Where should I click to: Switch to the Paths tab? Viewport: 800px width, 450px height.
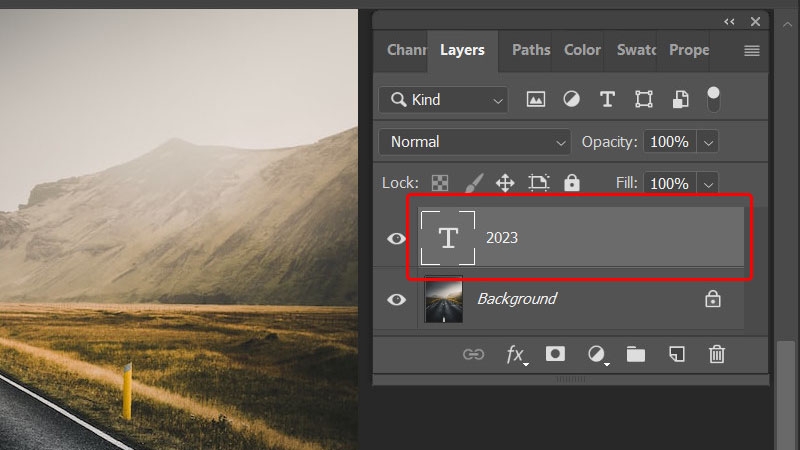click(x=531, y=50)
